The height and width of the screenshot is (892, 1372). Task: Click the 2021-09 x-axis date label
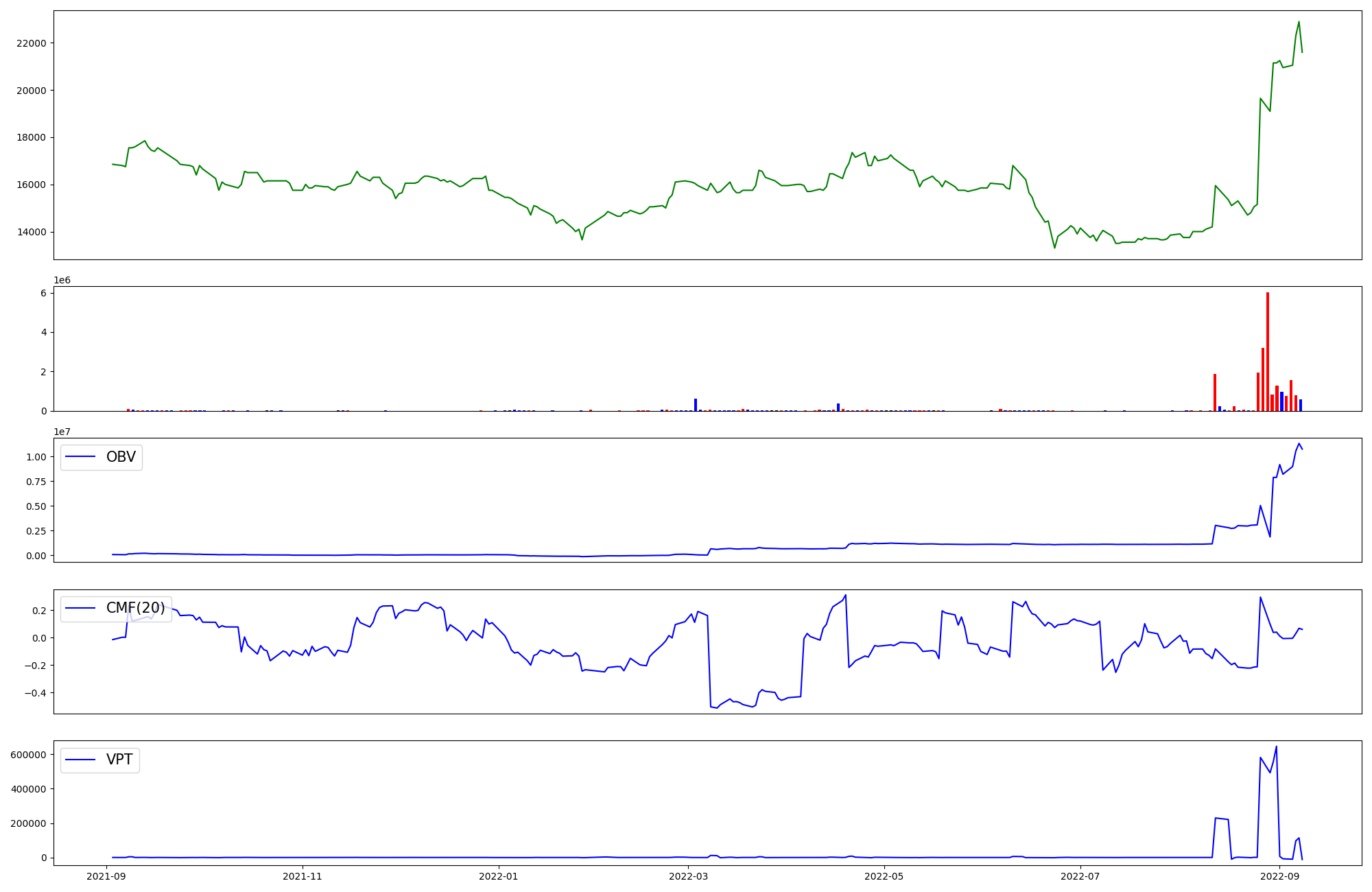(106, 876)
